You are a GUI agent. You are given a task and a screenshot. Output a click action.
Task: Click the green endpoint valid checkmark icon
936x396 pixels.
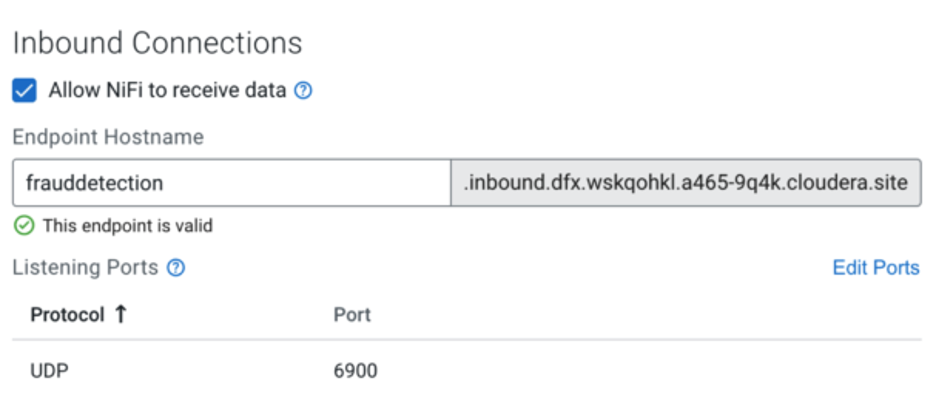point(24,226)
